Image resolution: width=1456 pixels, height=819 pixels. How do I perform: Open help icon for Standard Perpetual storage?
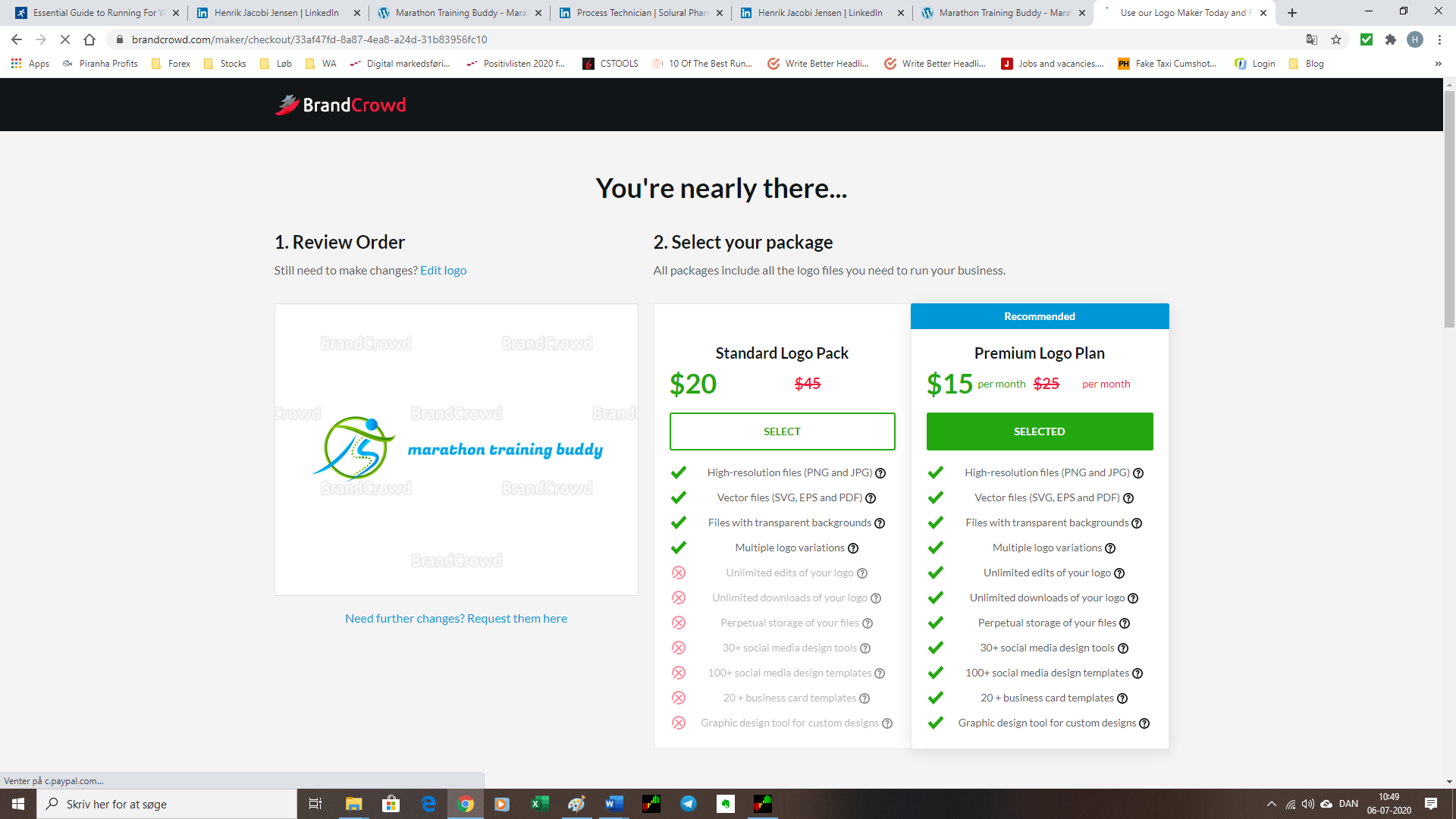(x=868, y=623)
